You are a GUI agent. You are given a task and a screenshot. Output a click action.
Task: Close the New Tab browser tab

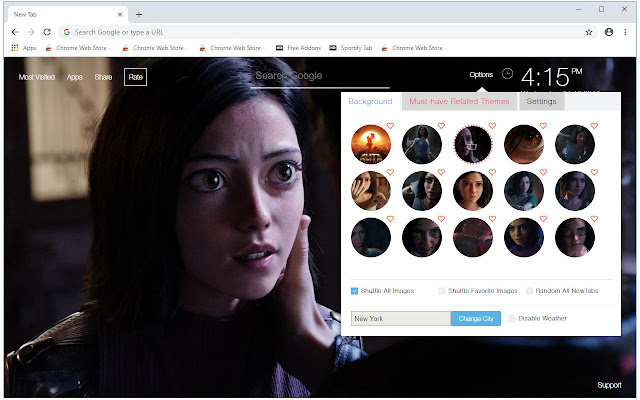pos(120,14)
